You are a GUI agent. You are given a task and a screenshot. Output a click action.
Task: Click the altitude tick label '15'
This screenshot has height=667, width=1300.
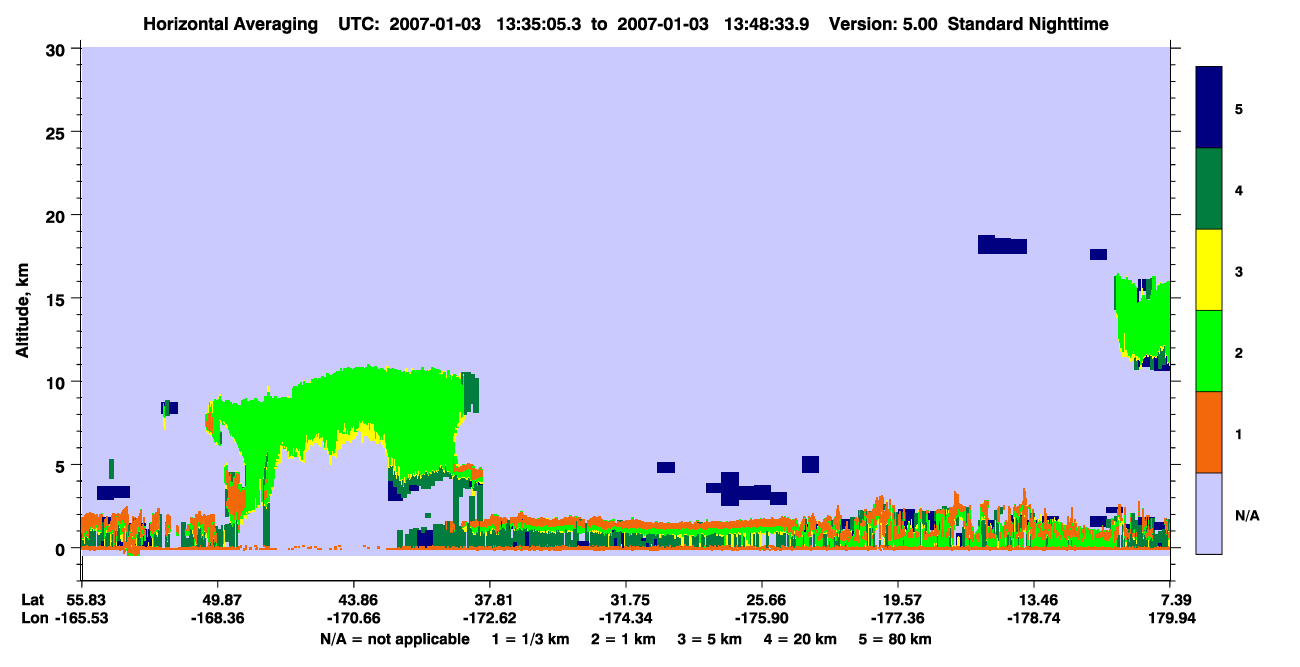pos(58,299)
